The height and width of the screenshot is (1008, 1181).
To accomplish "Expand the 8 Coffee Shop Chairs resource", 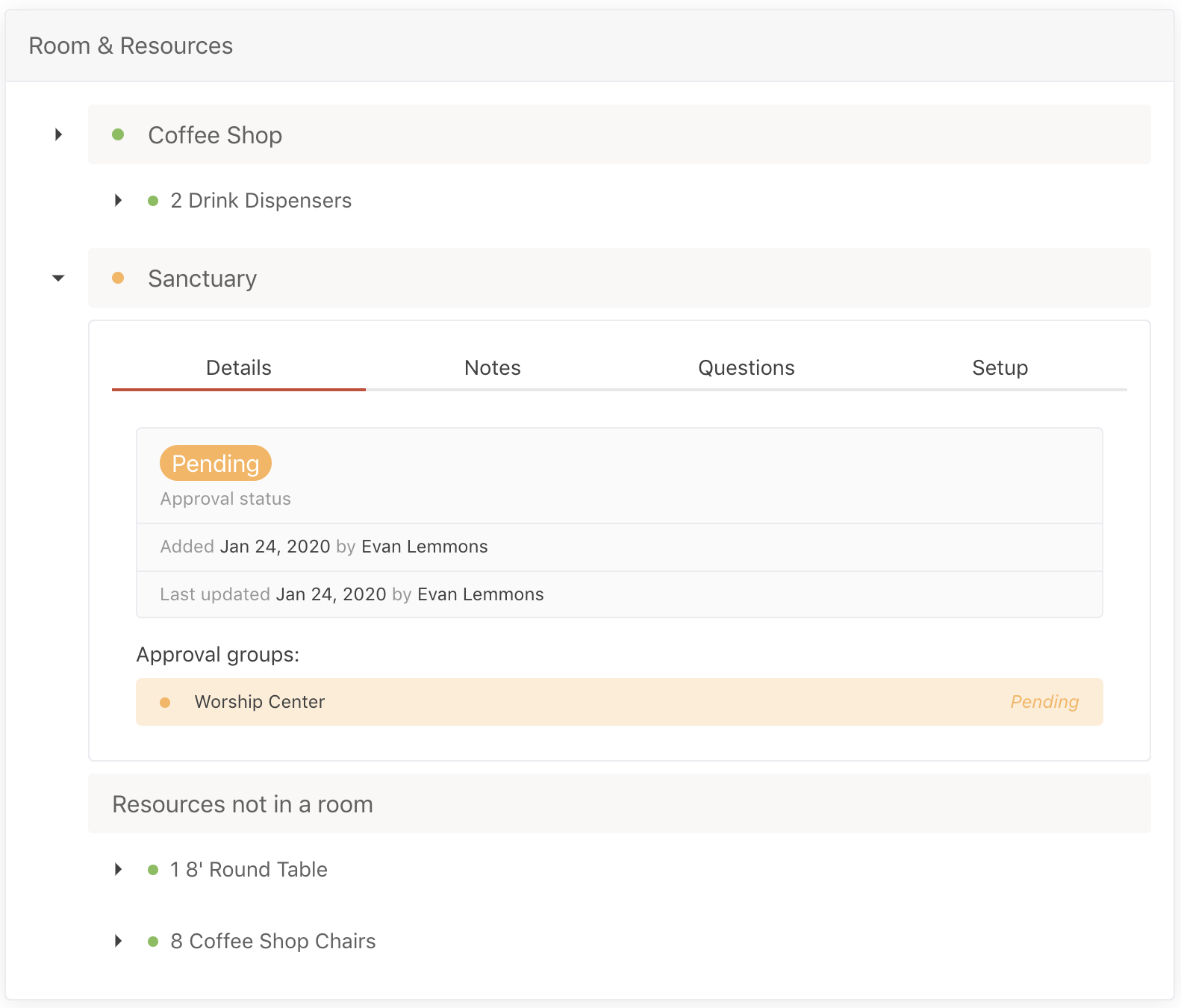I will click(118, 942).
